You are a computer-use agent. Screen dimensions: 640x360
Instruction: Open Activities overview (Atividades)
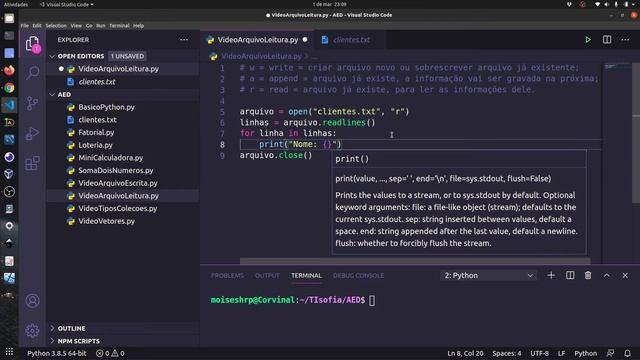coord(16,4)
